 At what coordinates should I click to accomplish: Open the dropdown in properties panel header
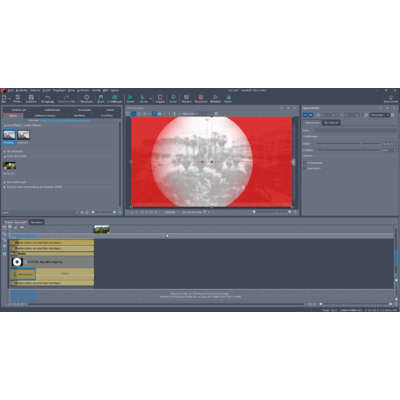coord(380,115)
